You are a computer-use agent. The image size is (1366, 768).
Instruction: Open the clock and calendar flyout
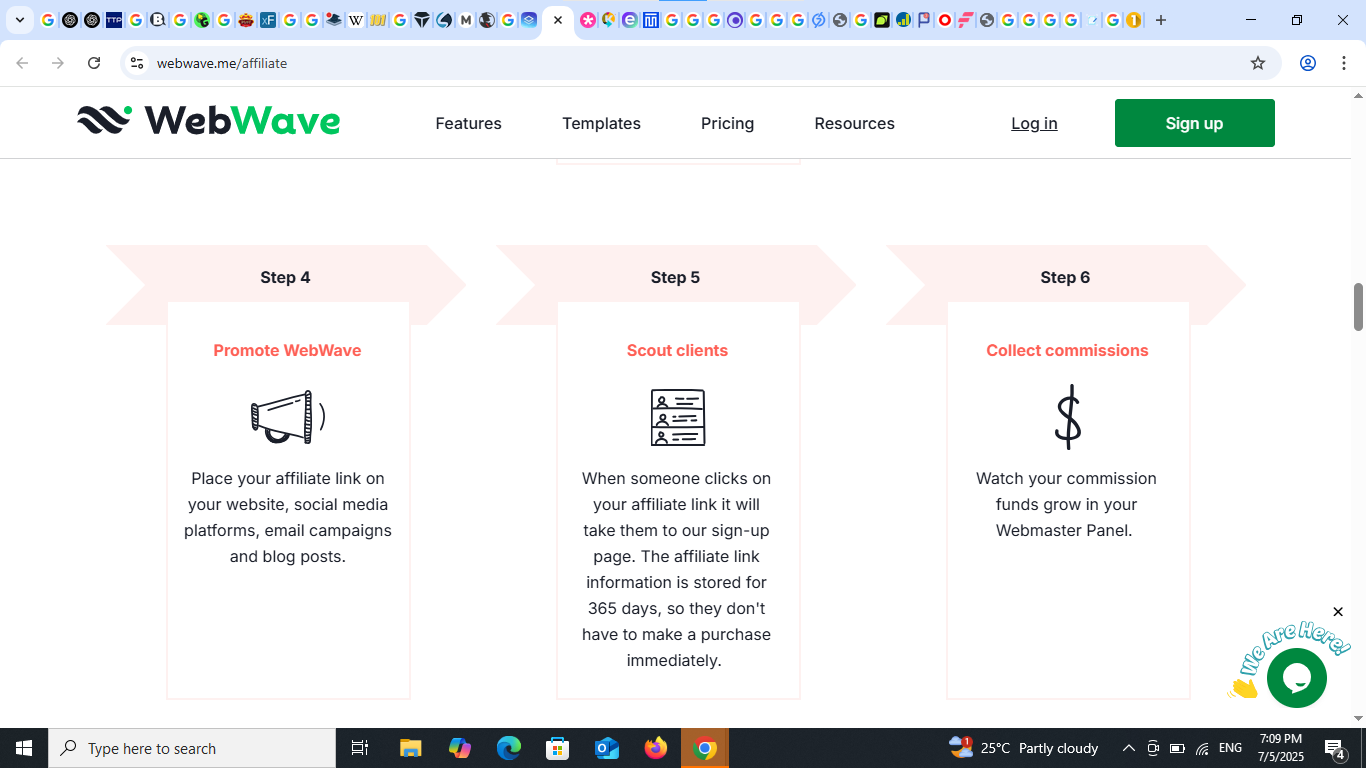point(1280,748)
